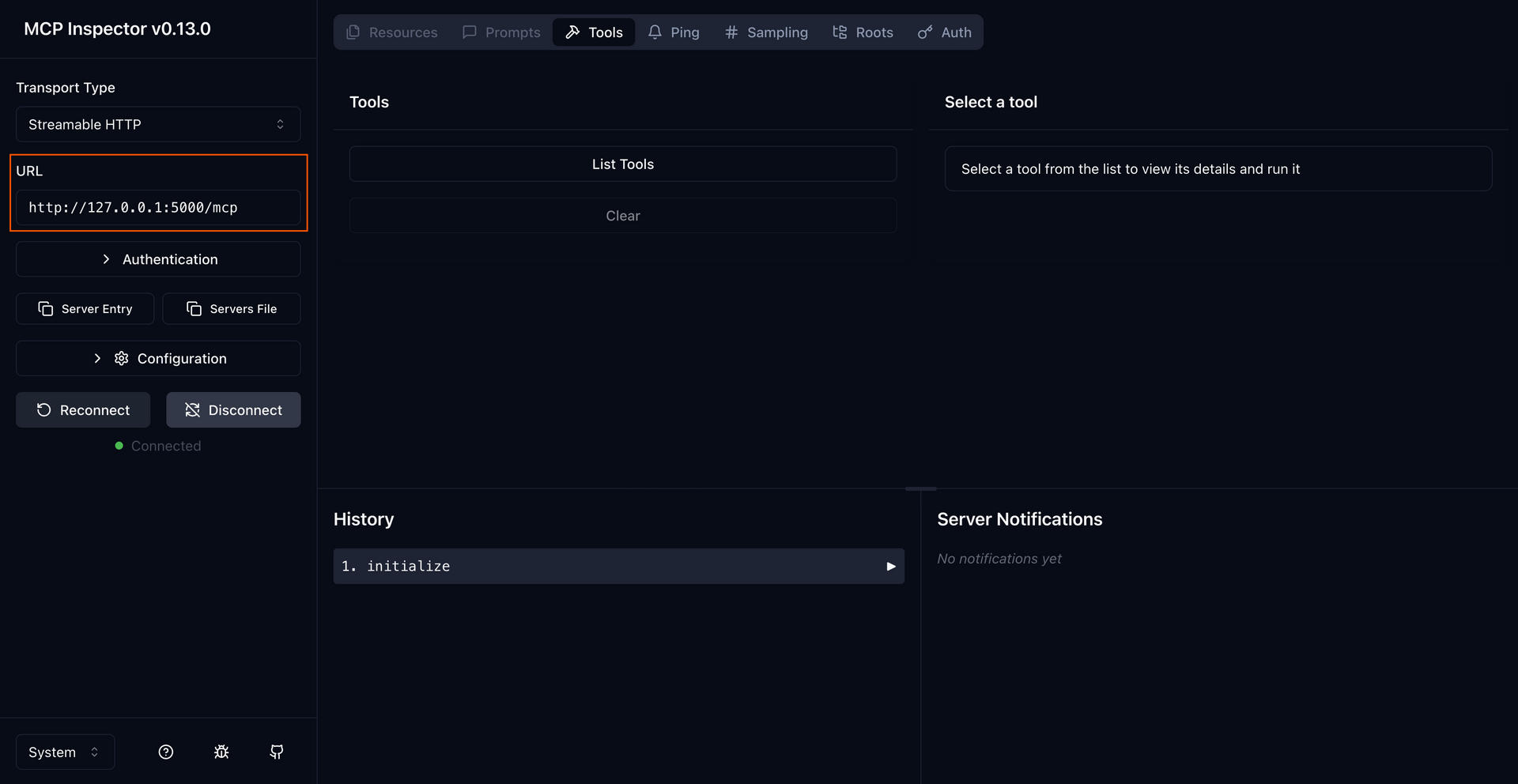Open the System theme selector
The image size is (1518, 784).
click(x=63, y=752)
